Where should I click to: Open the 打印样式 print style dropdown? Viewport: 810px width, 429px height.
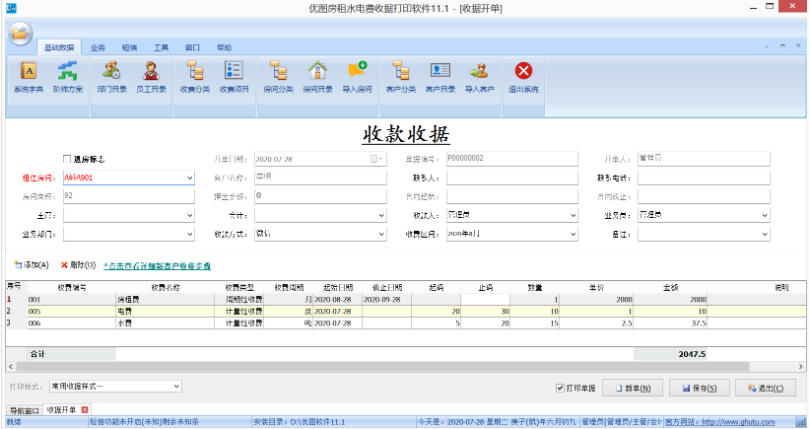(176, 386)
